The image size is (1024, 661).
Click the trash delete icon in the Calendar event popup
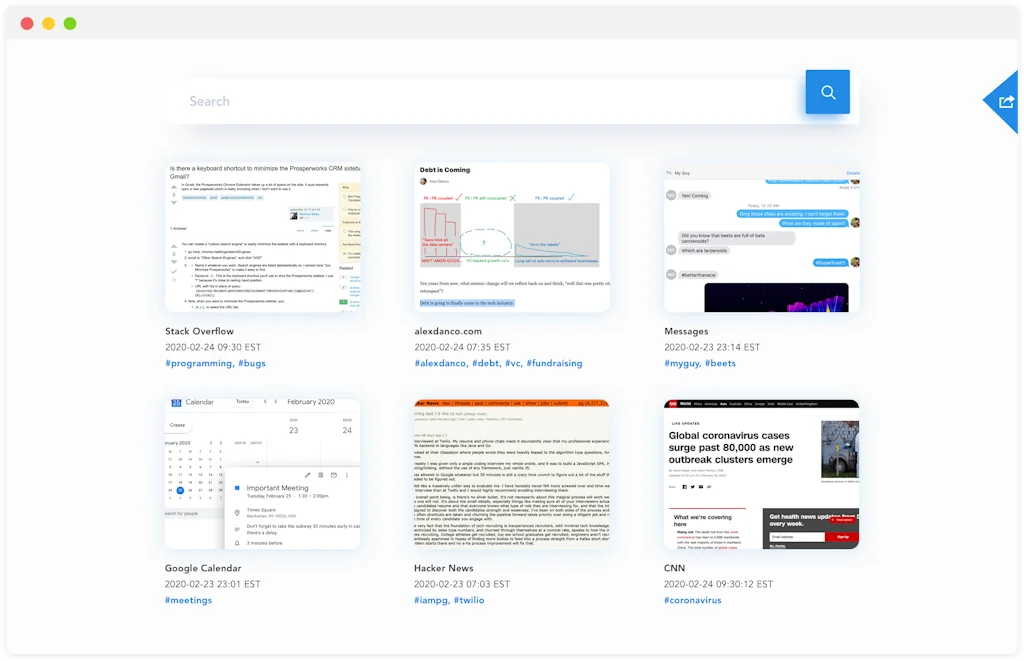pyautogui.click(x=320, y=475)
